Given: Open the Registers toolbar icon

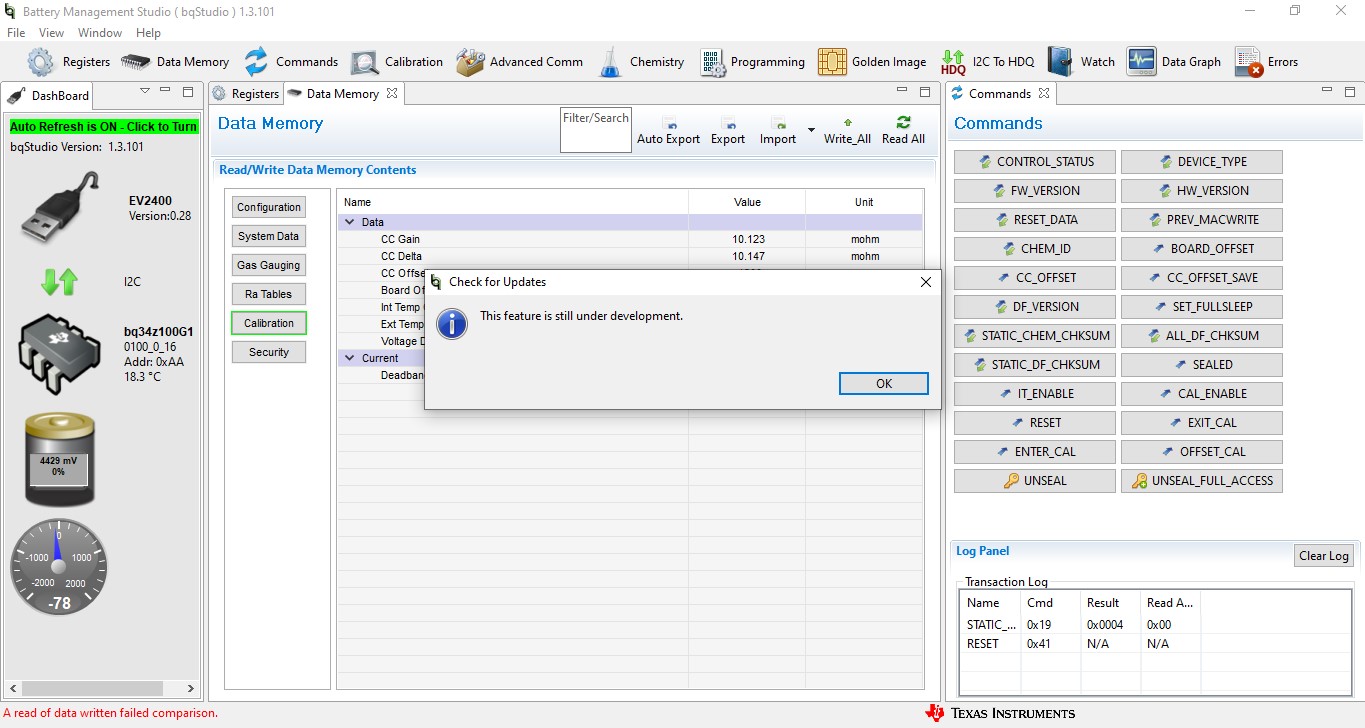Looking at the screenshot, I should [x=41, y=62].
